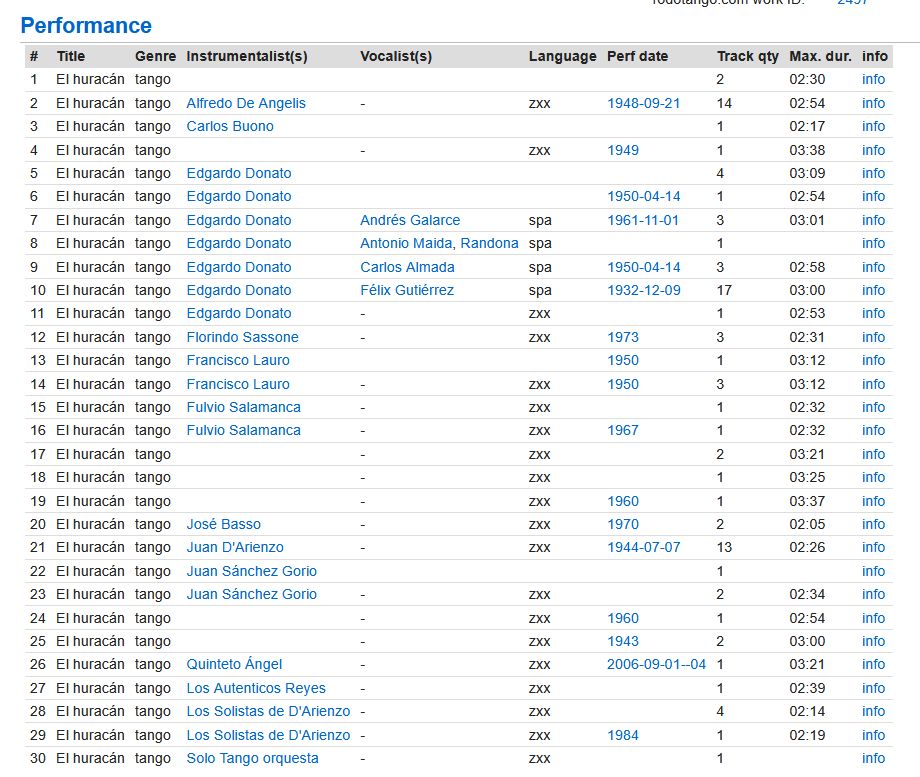Screen dimensions: 920x777
Task: Open the Carlos Buono link
Action: click(230, 126)
